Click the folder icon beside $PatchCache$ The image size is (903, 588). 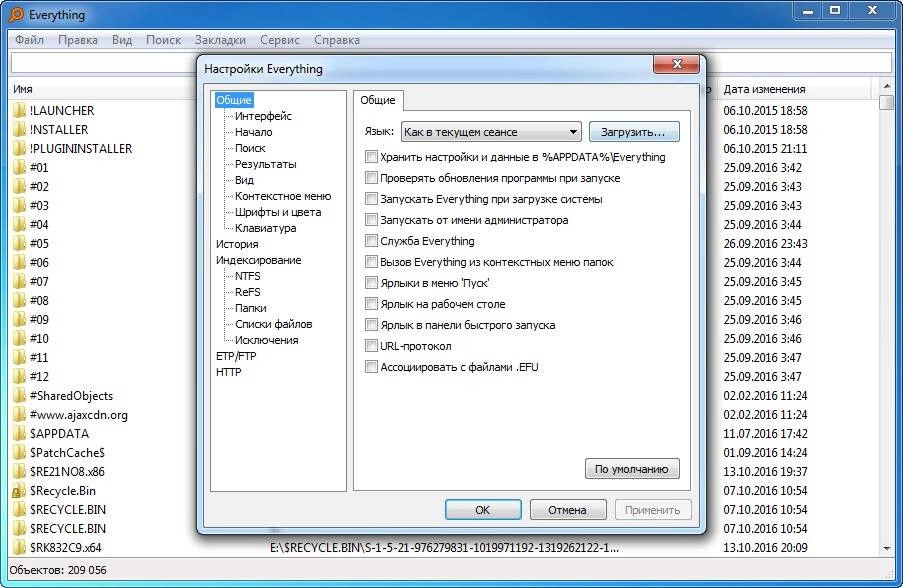tap(20, 453)
